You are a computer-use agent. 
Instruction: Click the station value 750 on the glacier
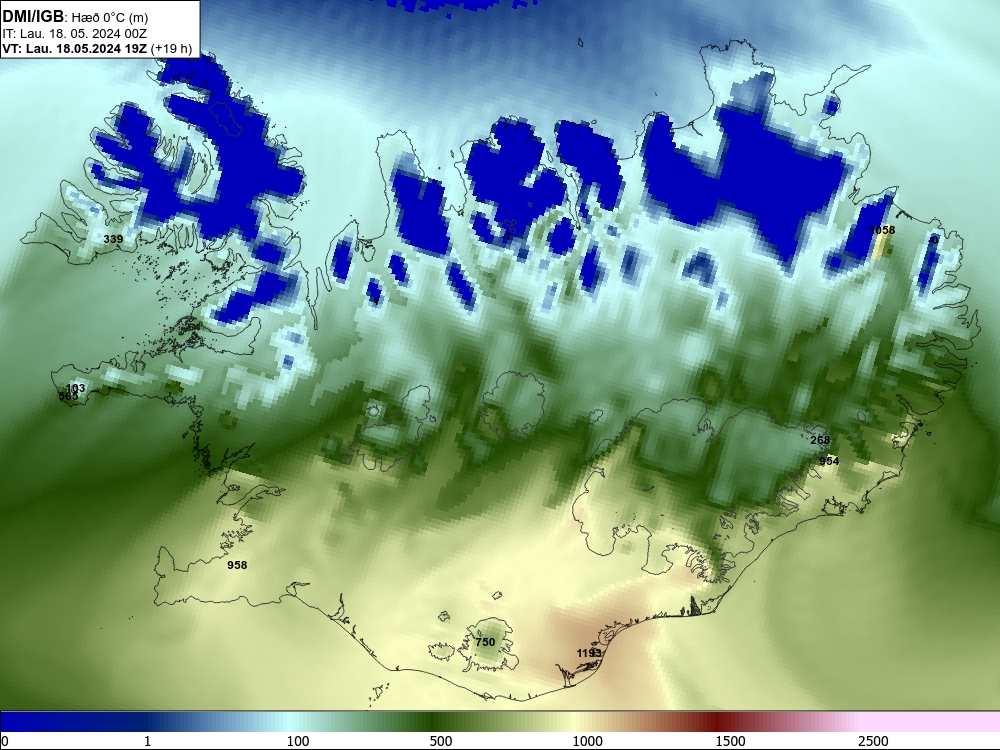coord(485,642)
